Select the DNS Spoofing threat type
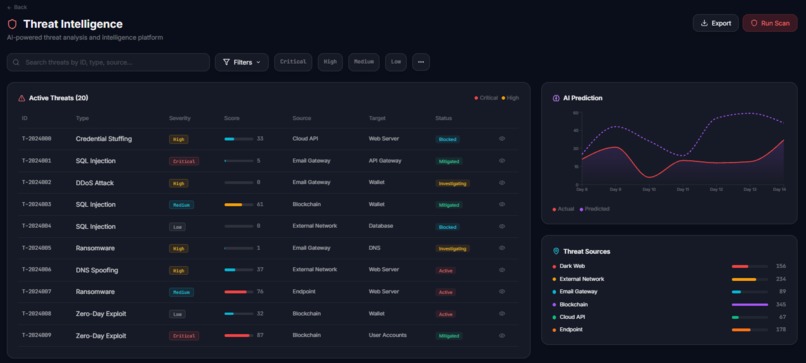Viewport: 806px width, 363px height. (x=97, y=270)
